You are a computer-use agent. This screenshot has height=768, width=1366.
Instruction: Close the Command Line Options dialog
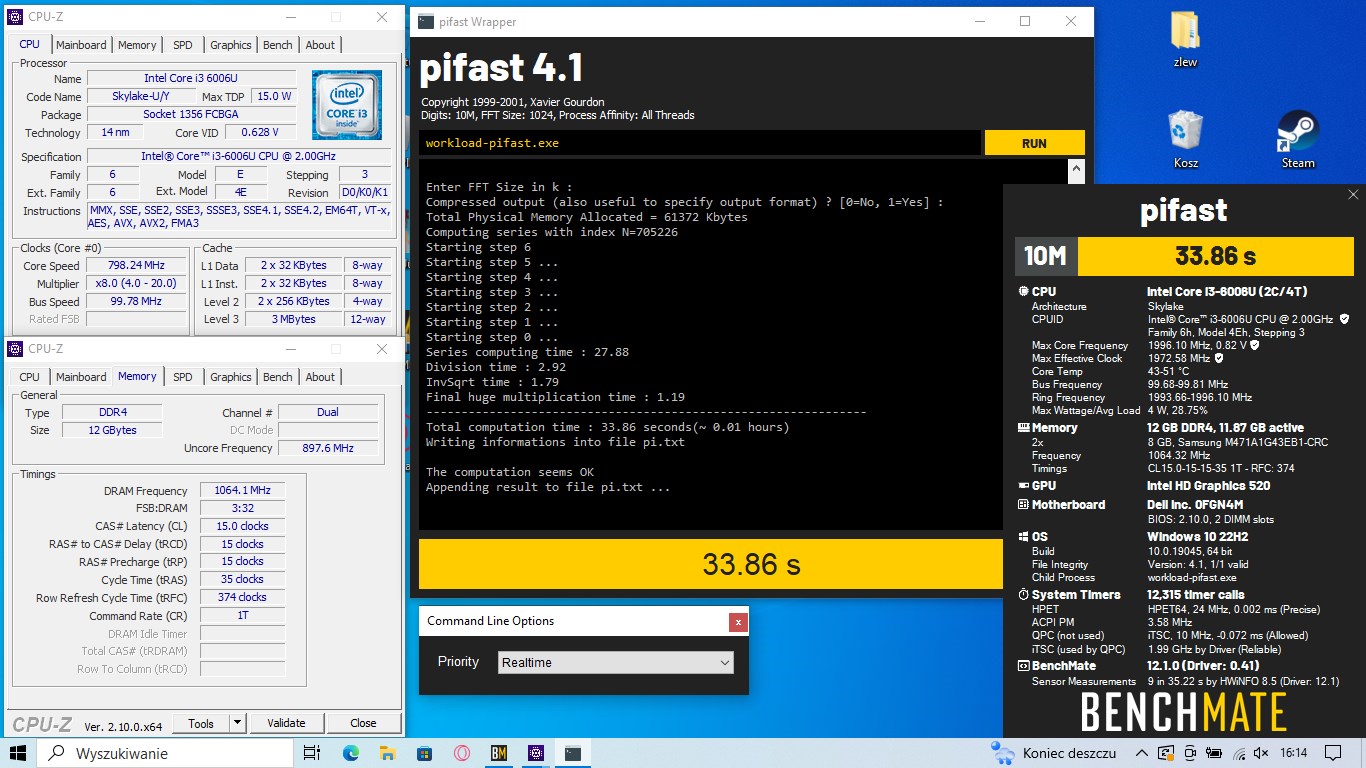click(738, 622)
